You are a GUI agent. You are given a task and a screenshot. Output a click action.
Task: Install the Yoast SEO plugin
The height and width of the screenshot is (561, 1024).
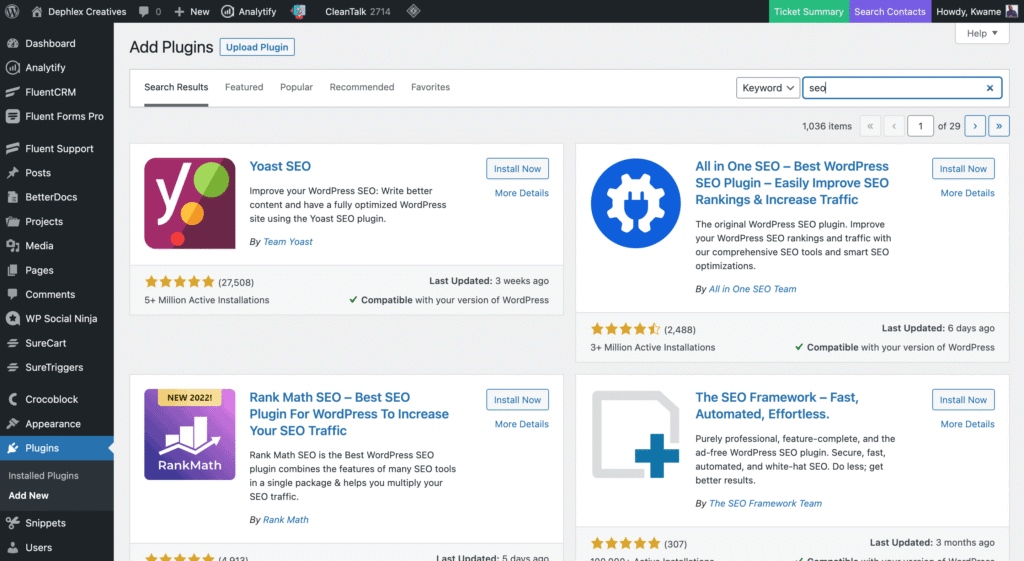[517, 169]
